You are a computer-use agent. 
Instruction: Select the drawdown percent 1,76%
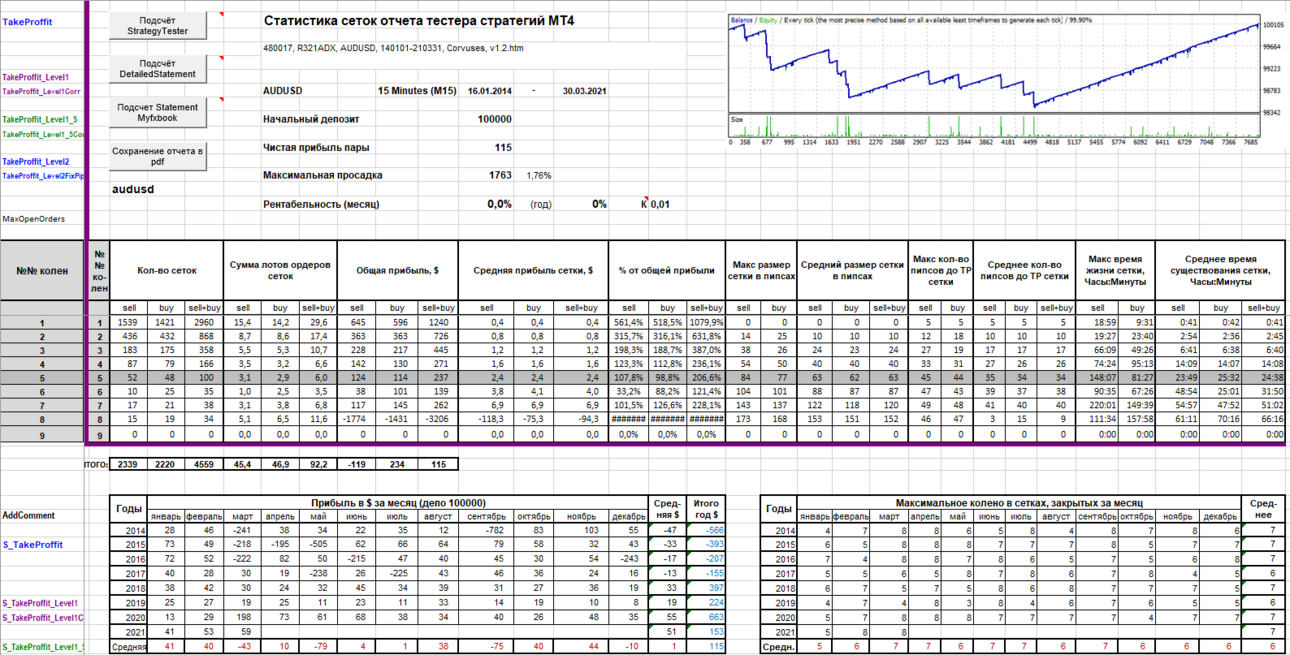pyautogui.click(x=538, y=176)
